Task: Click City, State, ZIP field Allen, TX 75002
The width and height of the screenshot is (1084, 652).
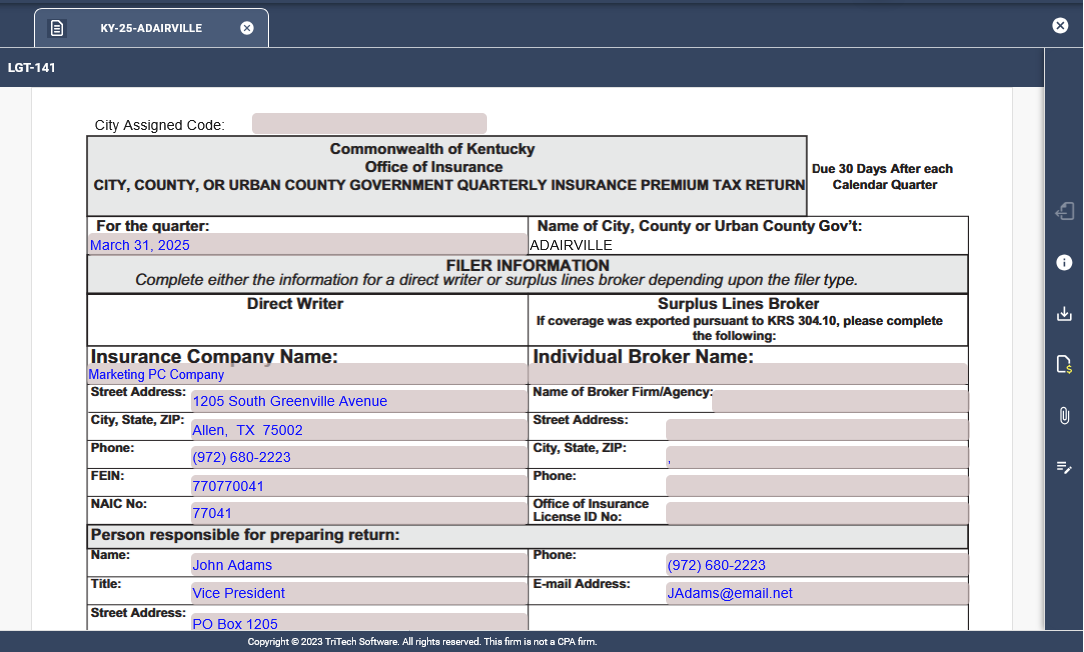Action: 359,429
